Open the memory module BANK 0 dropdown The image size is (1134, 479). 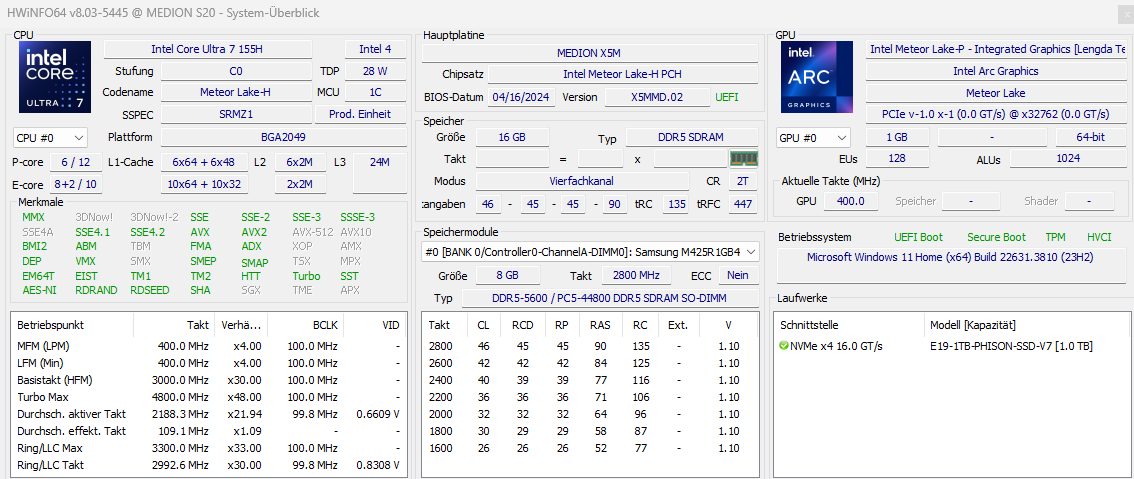coord(590,252)
